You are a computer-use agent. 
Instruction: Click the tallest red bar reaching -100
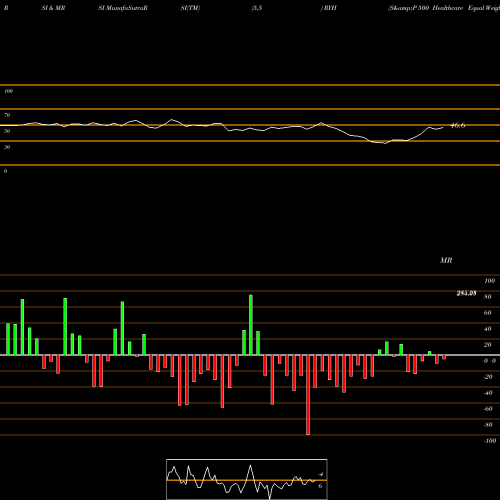pyautogui.click(x=308, y=395)
